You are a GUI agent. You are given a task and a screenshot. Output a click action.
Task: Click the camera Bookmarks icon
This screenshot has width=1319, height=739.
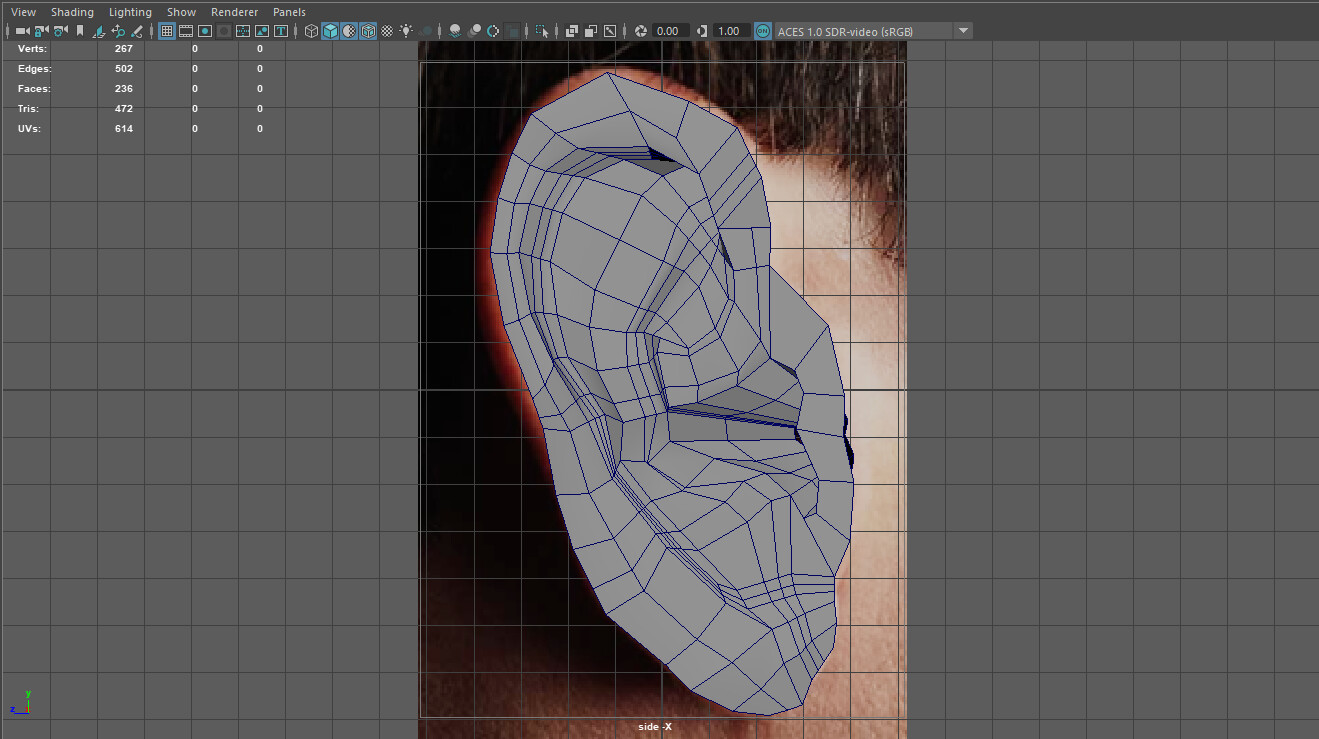pyautogui.click(x=80, y=31)
